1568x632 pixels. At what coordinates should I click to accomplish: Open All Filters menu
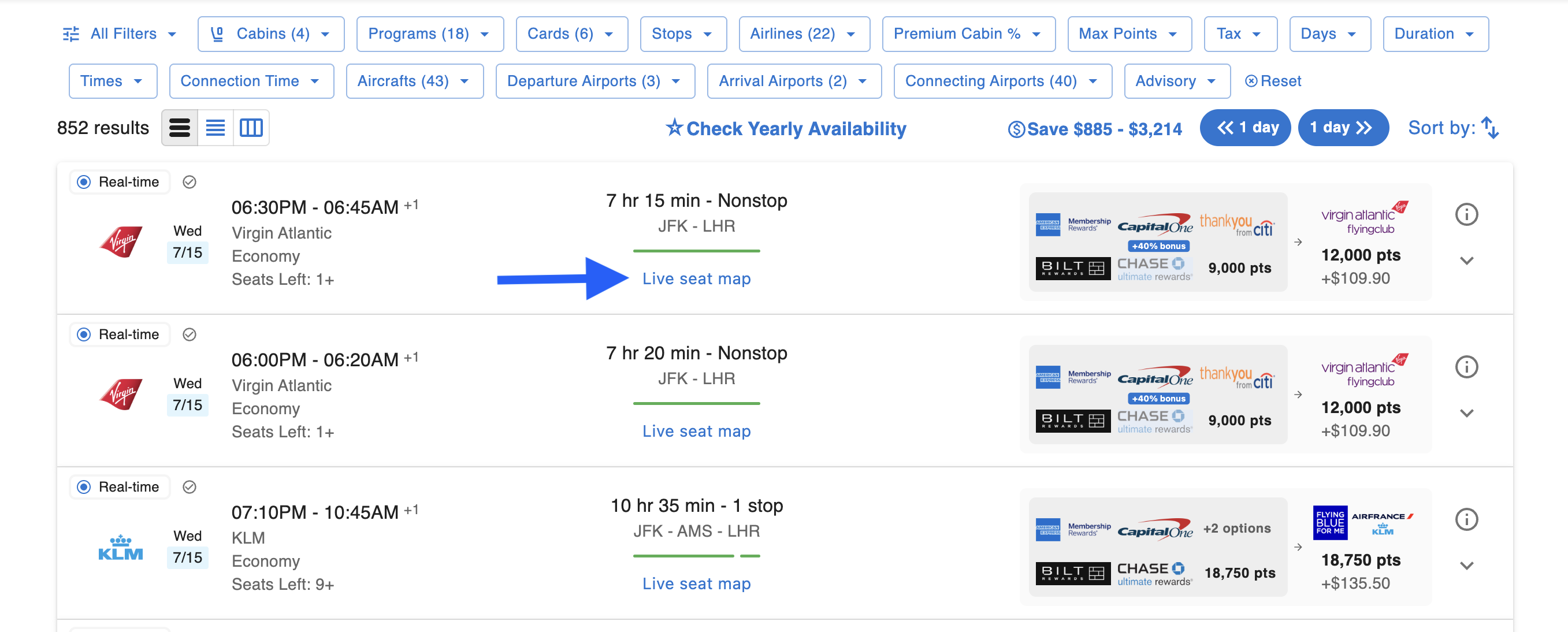[120, 34]
